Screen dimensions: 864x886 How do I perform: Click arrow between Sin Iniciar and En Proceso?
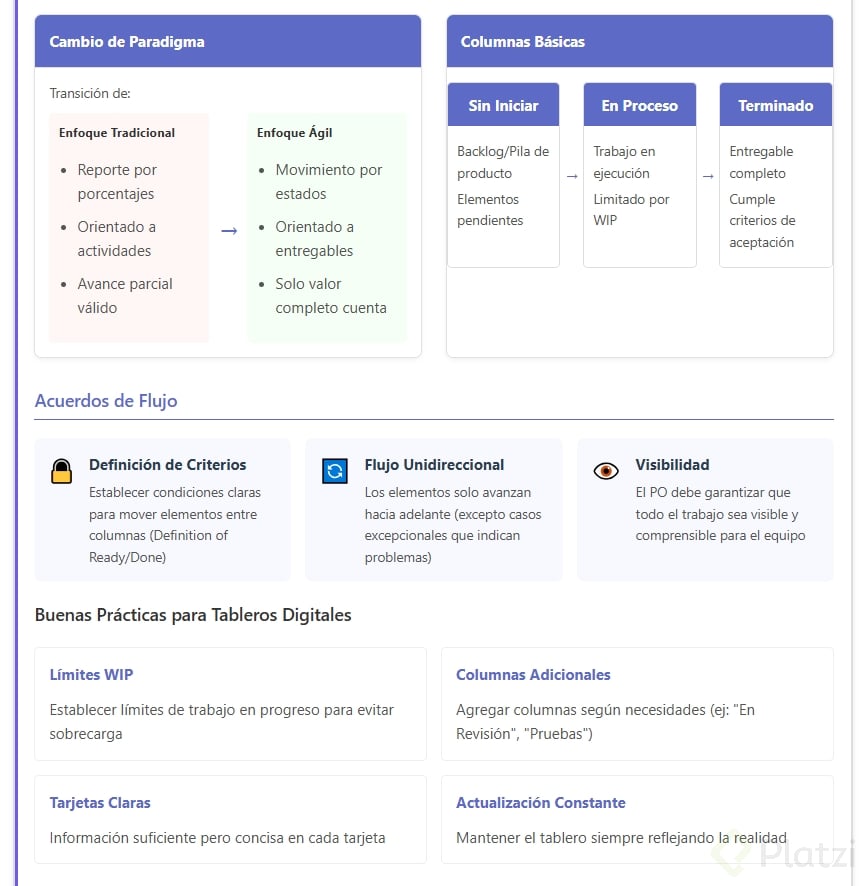pos(572,176)
